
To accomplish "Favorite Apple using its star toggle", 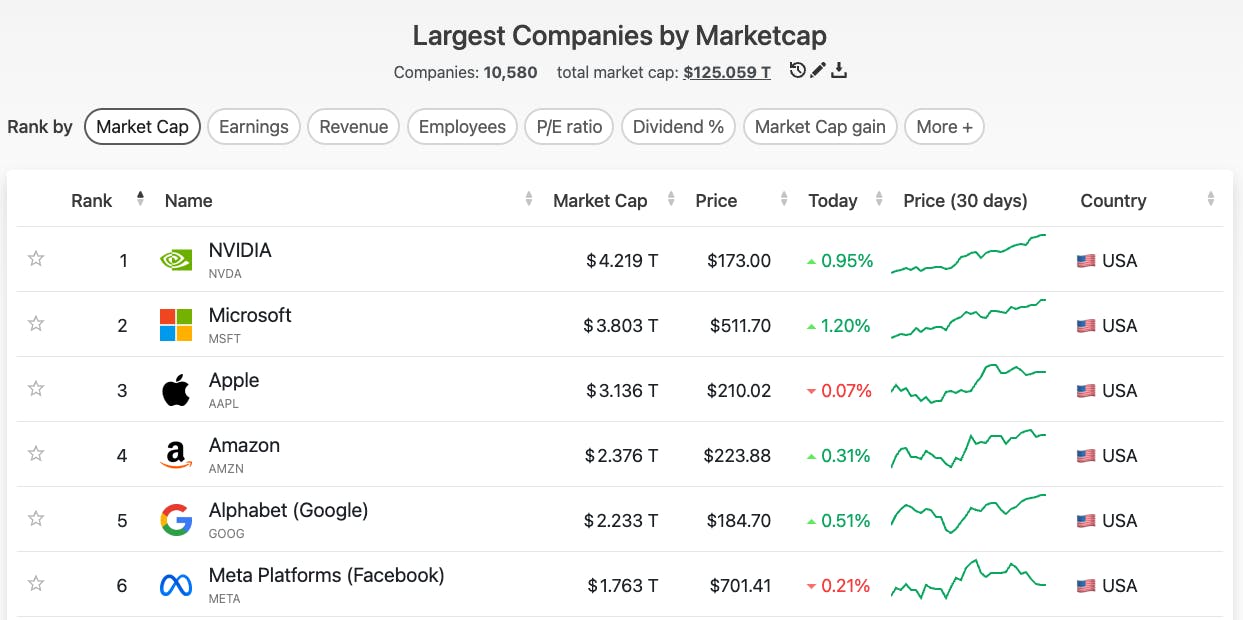I will 36,389.
